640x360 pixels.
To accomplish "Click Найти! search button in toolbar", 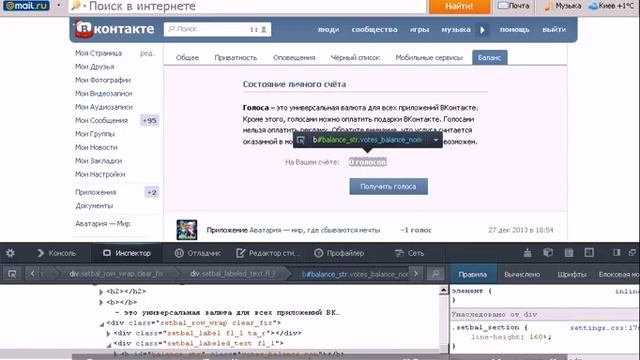I will (x=459, y=6).
